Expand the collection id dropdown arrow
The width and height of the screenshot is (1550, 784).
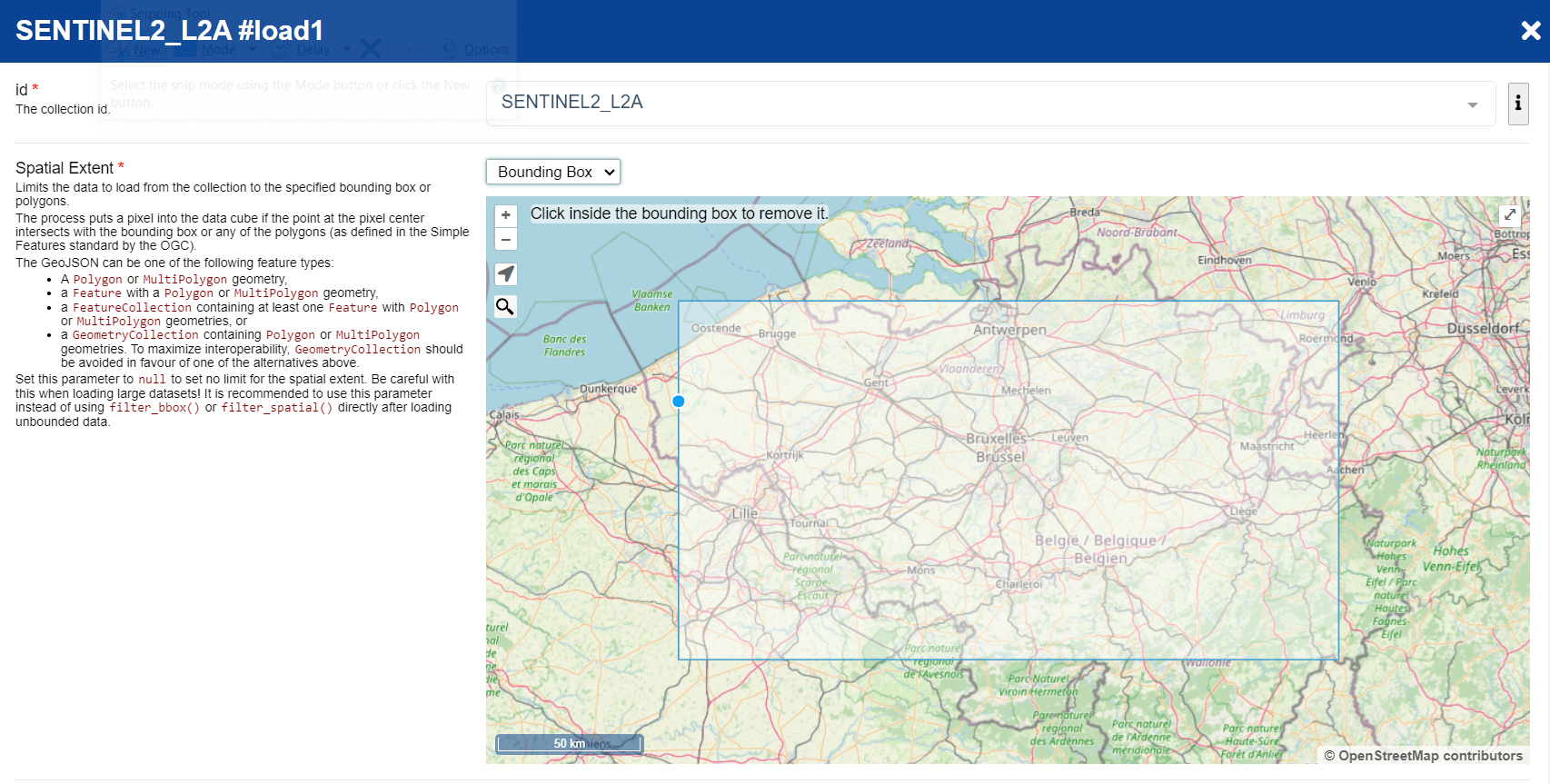click(1472, 104)
